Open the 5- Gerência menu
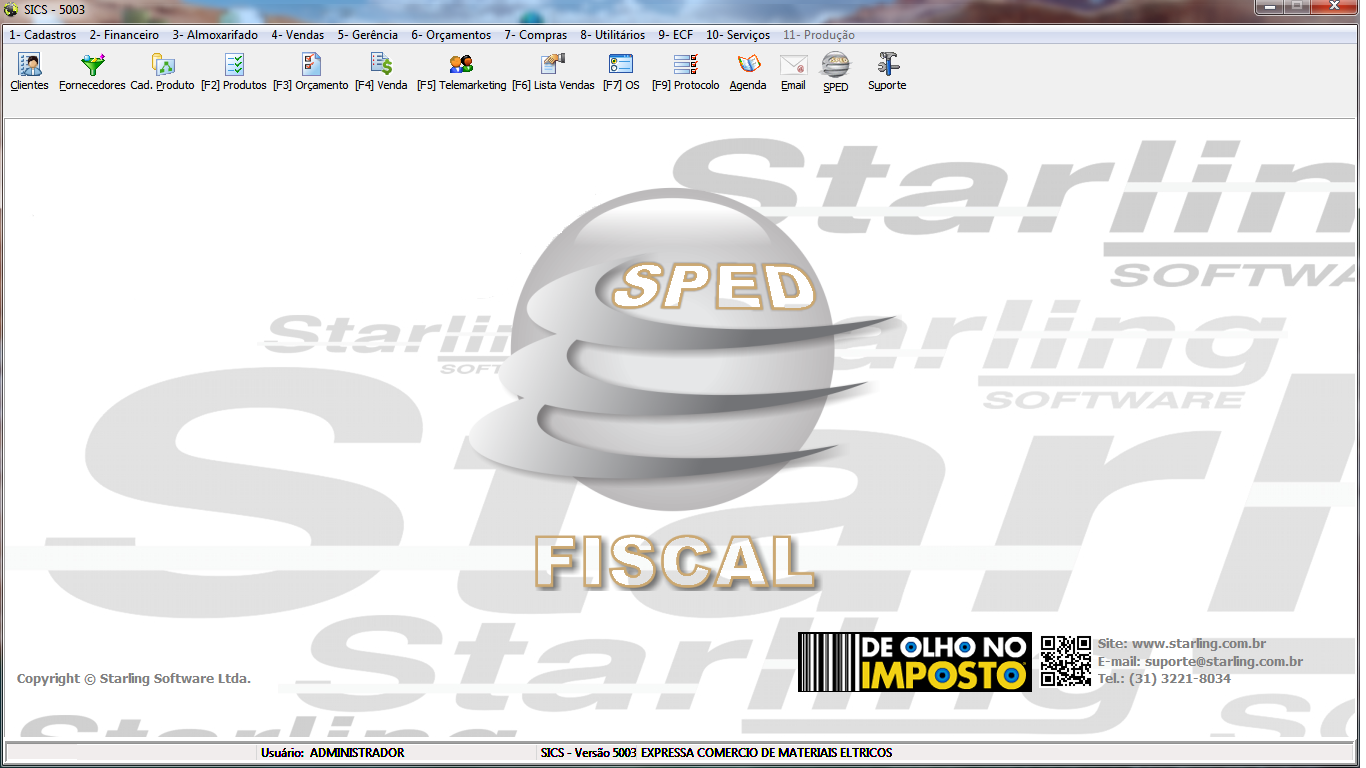The width and height of the screenshot is (1366, 768). coord(367,35)
